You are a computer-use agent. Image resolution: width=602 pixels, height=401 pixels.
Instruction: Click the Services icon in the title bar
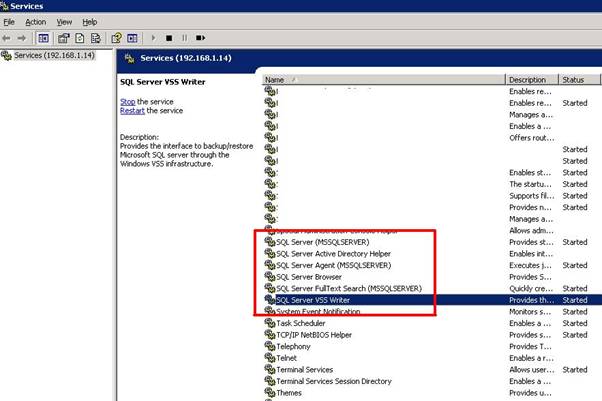tap(4, 6)
